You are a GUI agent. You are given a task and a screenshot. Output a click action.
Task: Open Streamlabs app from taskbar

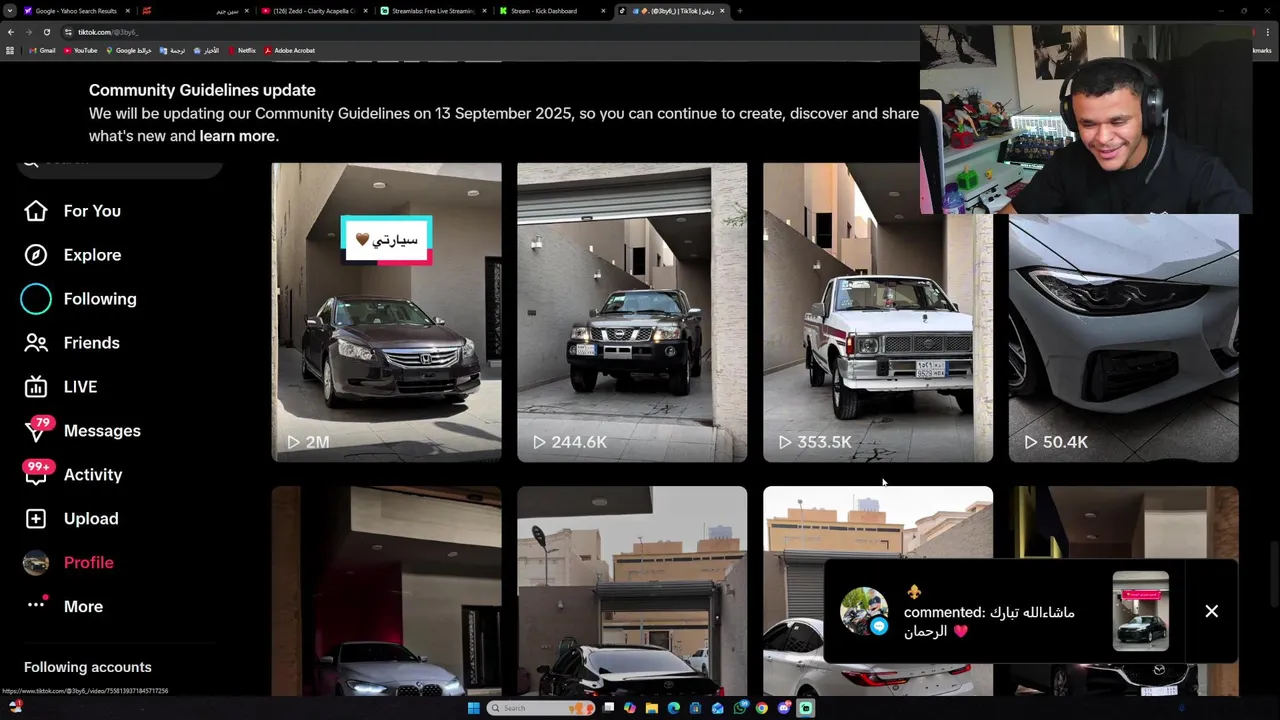pos(806,708)
